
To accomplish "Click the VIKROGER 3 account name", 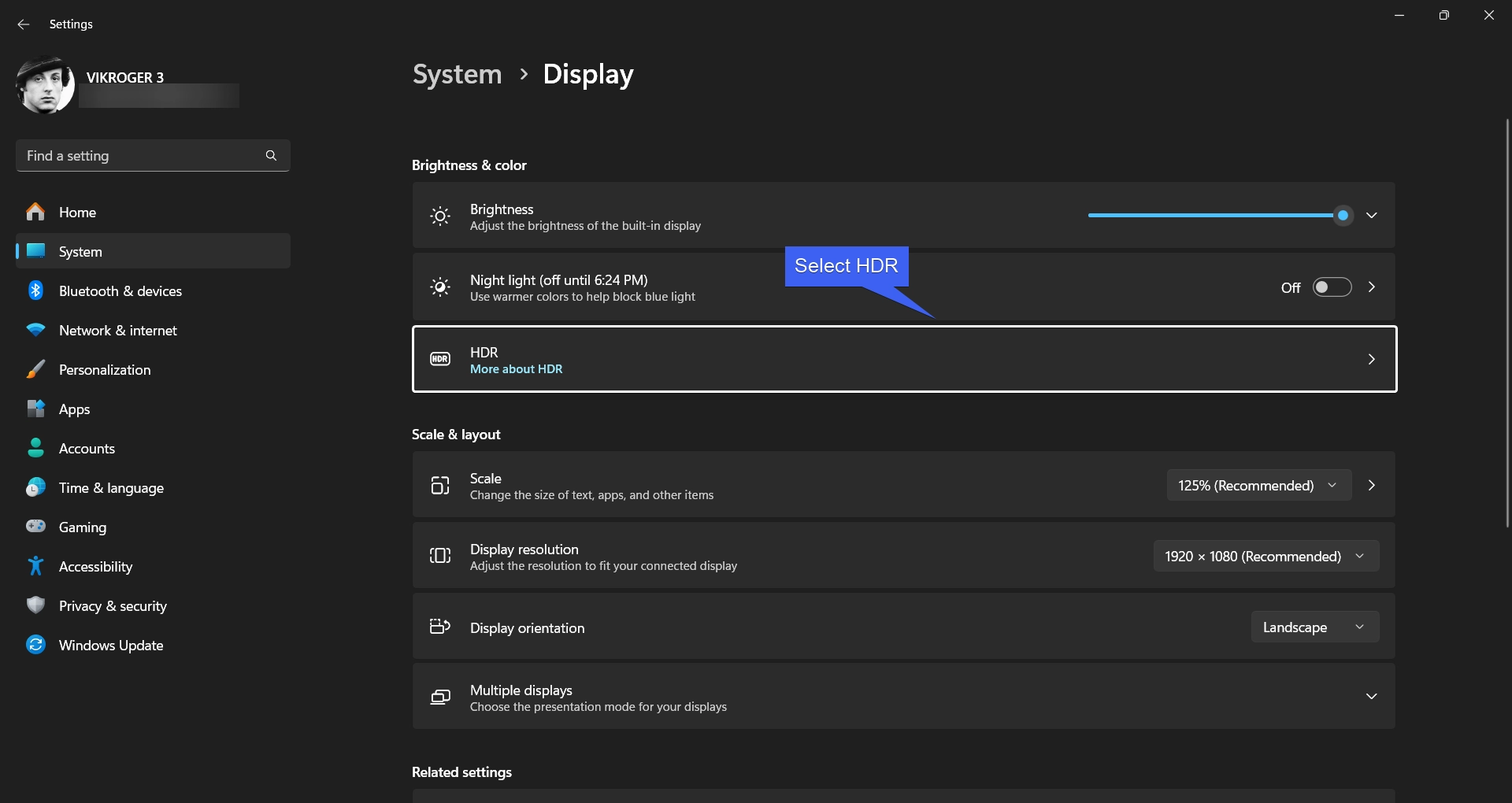I will (125, 77).
